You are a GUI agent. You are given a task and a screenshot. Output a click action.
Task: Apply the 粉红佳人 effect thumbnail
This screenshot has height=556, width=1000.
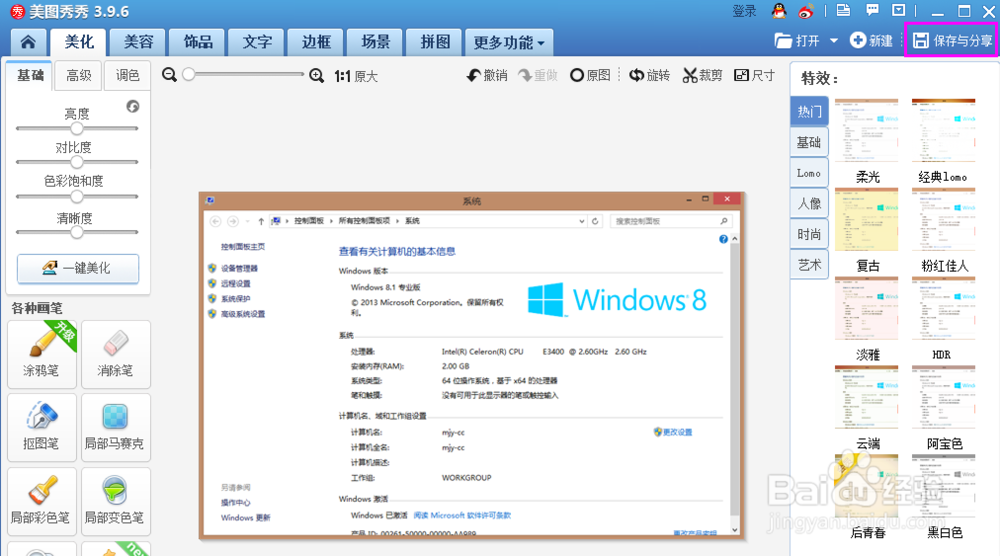943,219
